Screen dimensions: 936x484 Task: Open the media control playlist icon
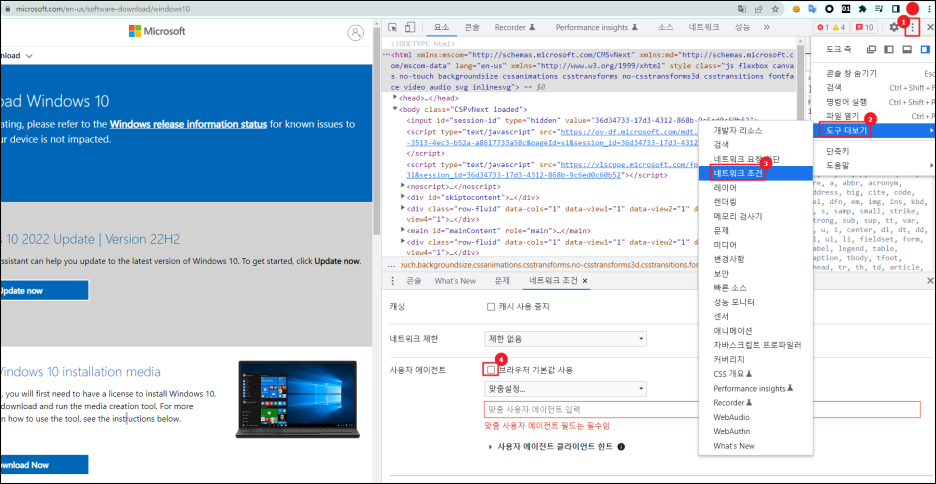click(x=879, y=9)
